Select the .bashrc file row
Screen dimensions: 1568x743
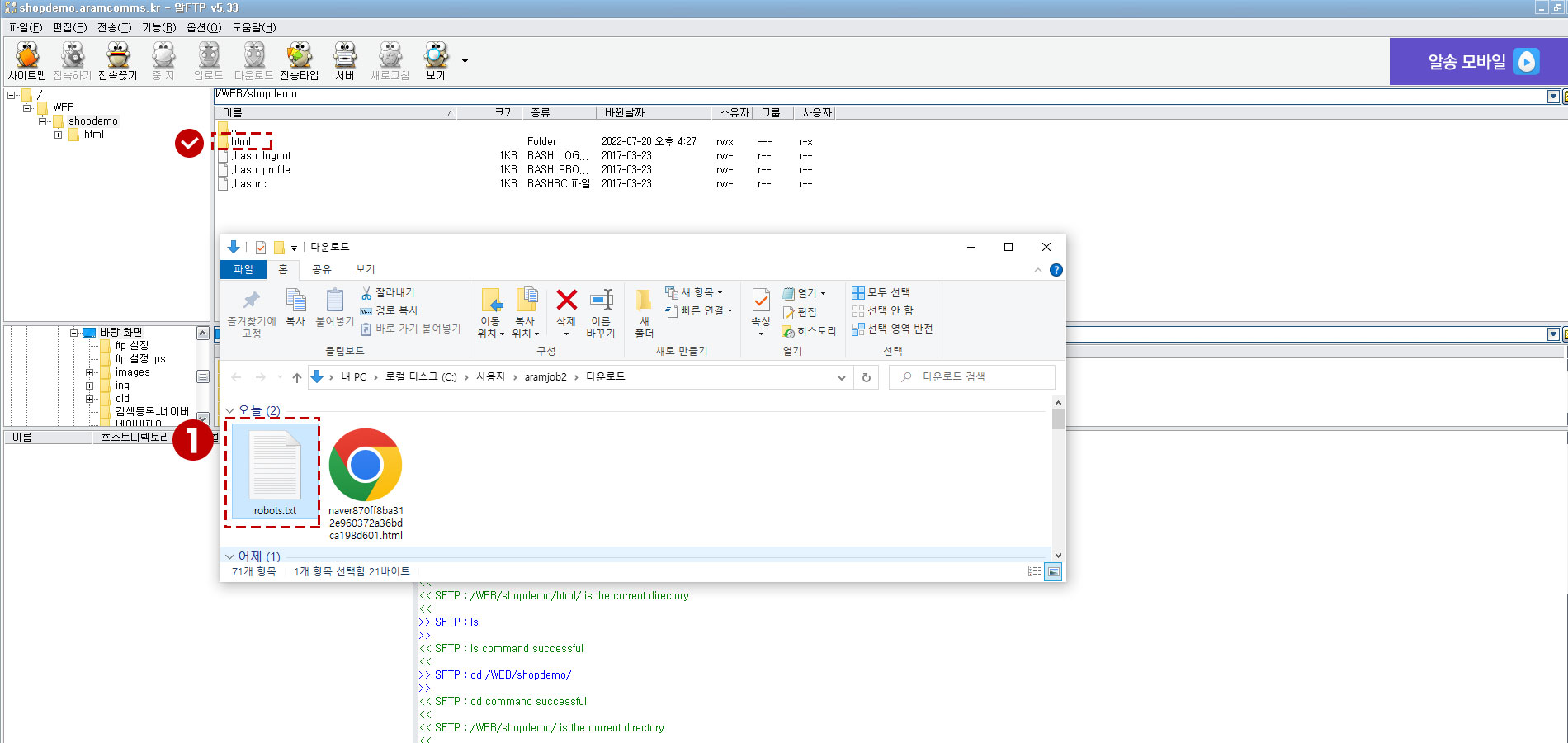(249, 183)
